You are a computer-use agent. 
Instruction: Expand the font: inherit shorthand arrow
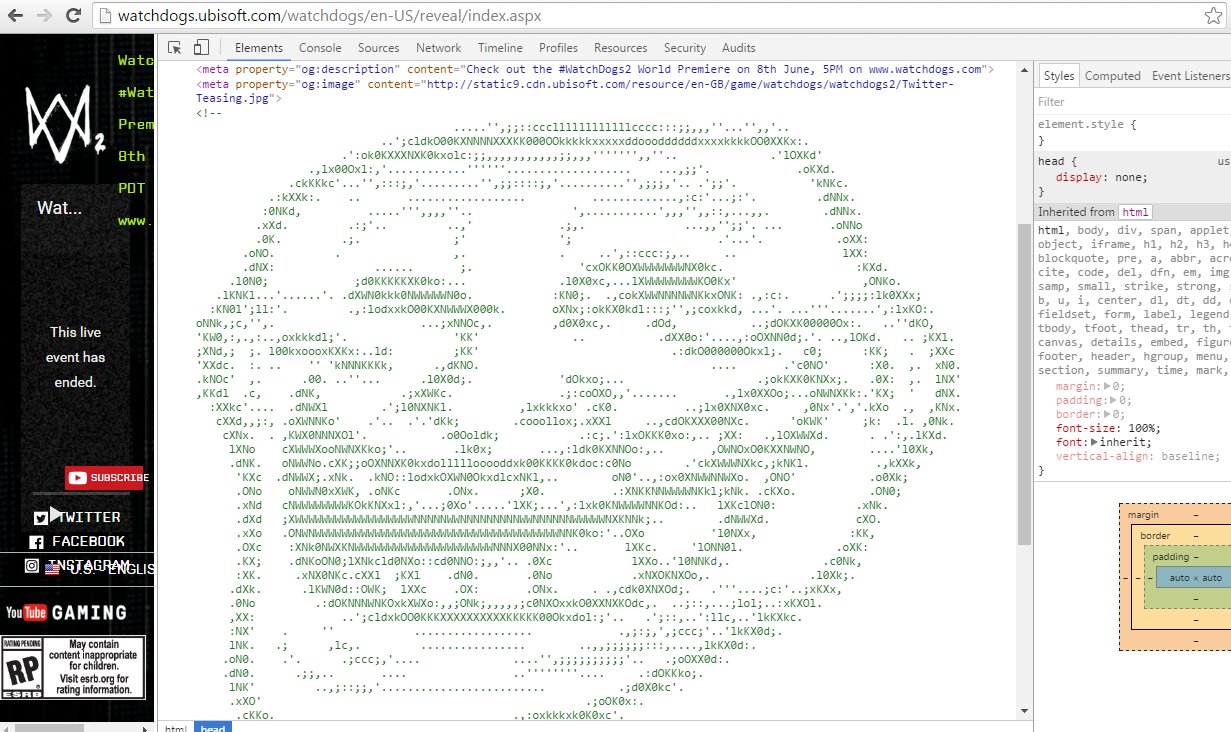point(1095,442)
